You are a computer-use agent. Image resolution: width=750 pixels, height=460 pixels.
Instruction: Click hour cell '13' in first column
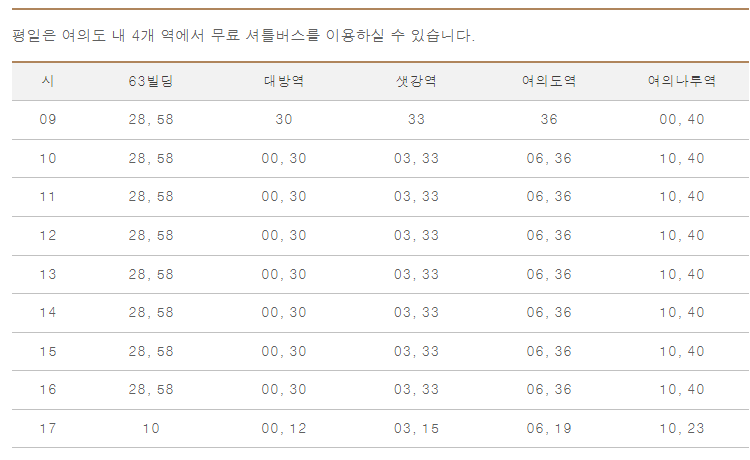click(x=48, y=274)
